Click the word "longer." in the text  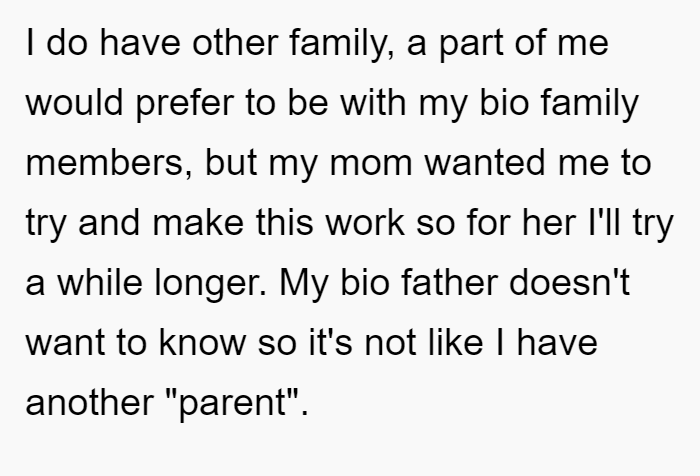[210, 285]
